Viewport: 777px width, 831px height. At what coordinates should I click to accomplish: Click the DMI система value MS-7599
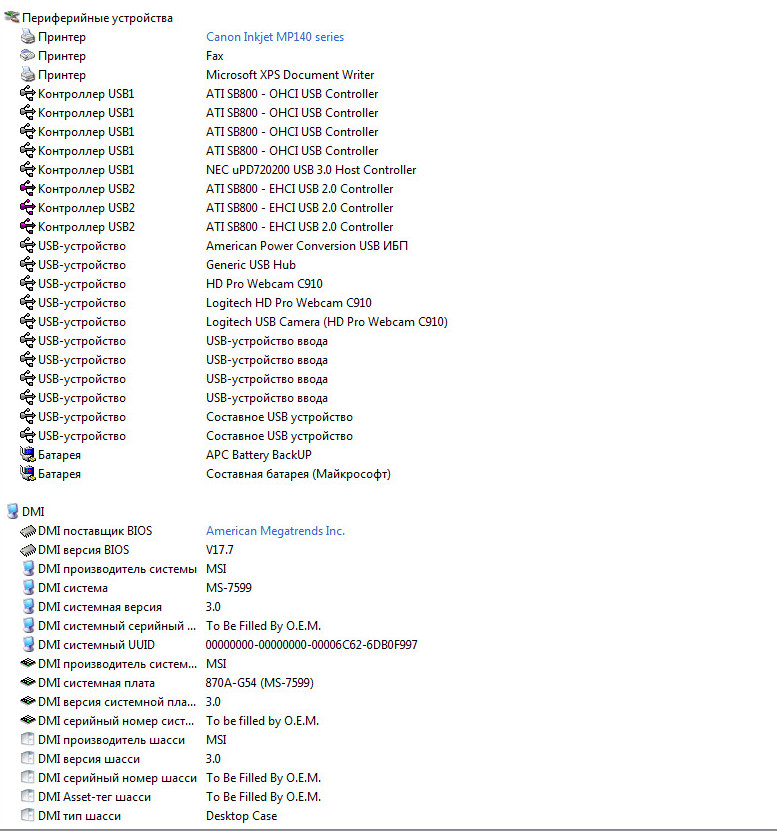(x=228, y=588)
